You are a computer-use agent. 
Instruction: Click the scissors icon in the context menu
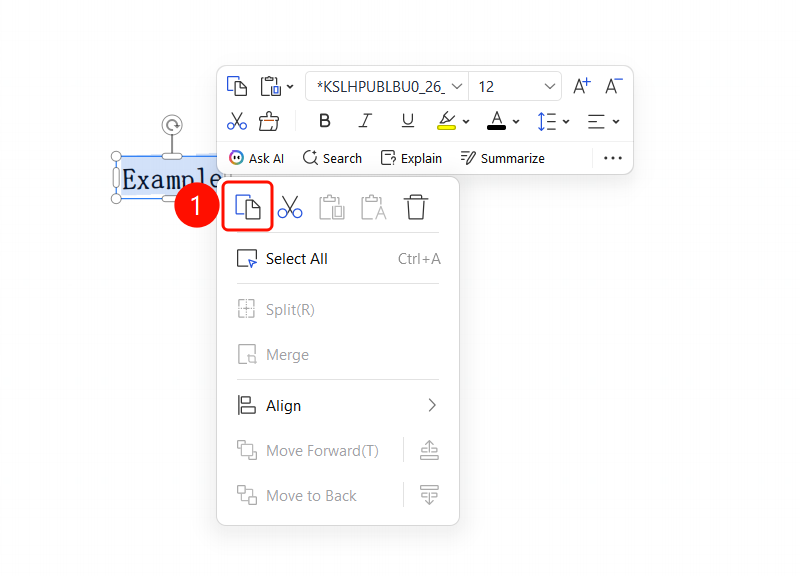[x=290, y=207]
